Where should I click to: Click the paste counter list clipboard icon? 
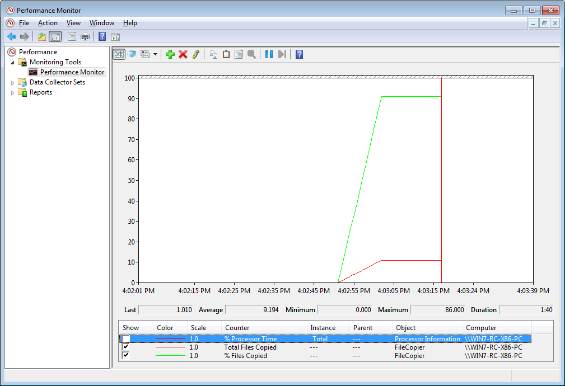pyautogui.click(x=226, y=54)
